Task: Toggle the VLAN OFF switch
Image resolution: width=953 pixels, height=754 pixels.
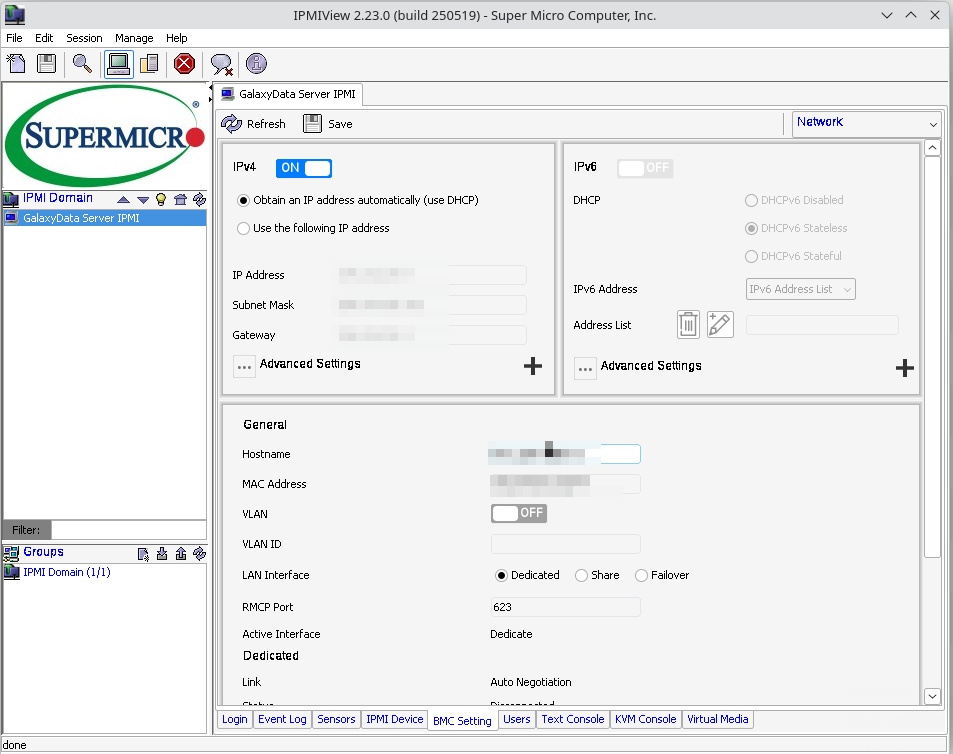Action: tap(519, 513)
